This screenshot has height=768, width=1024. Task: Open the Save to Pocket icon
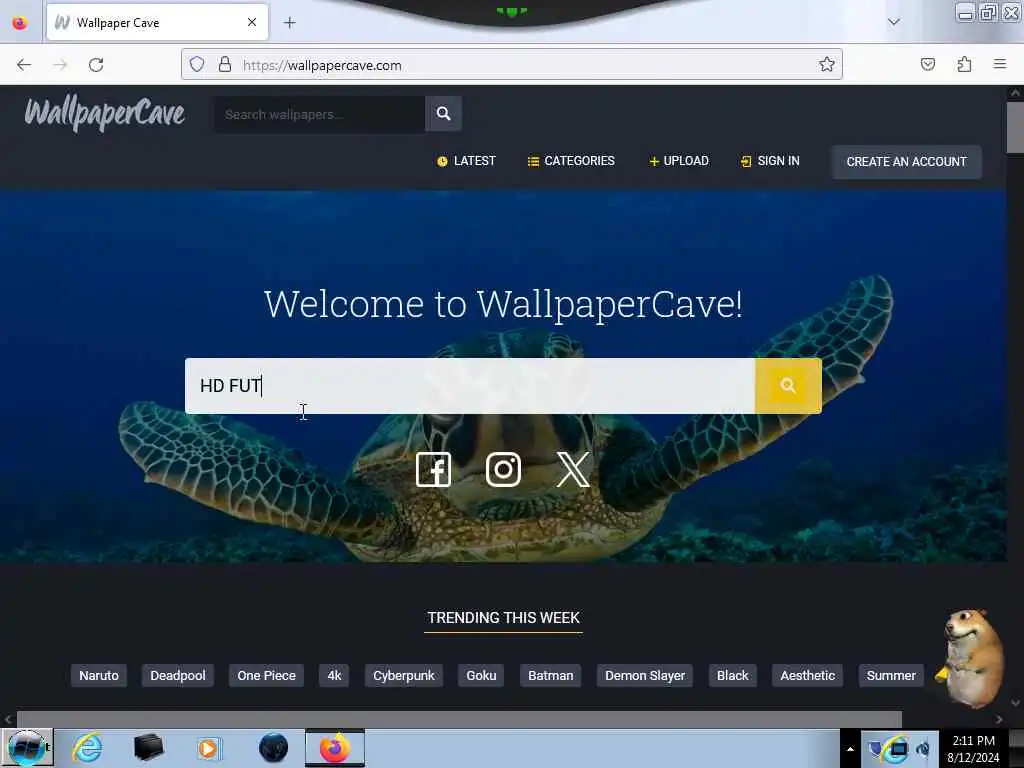coord(927,65)
